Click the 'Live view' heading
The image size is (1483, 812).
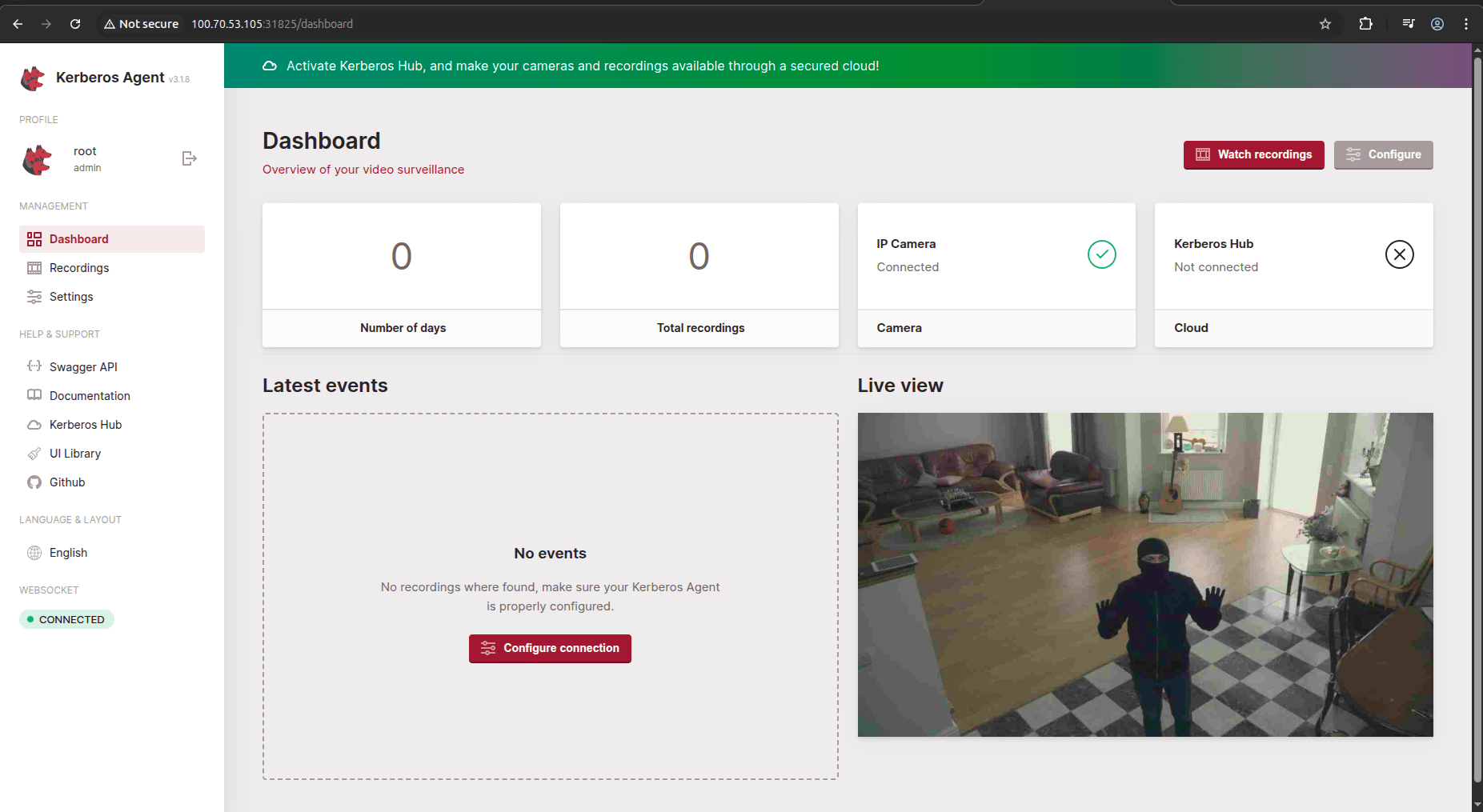click(900, 386)
